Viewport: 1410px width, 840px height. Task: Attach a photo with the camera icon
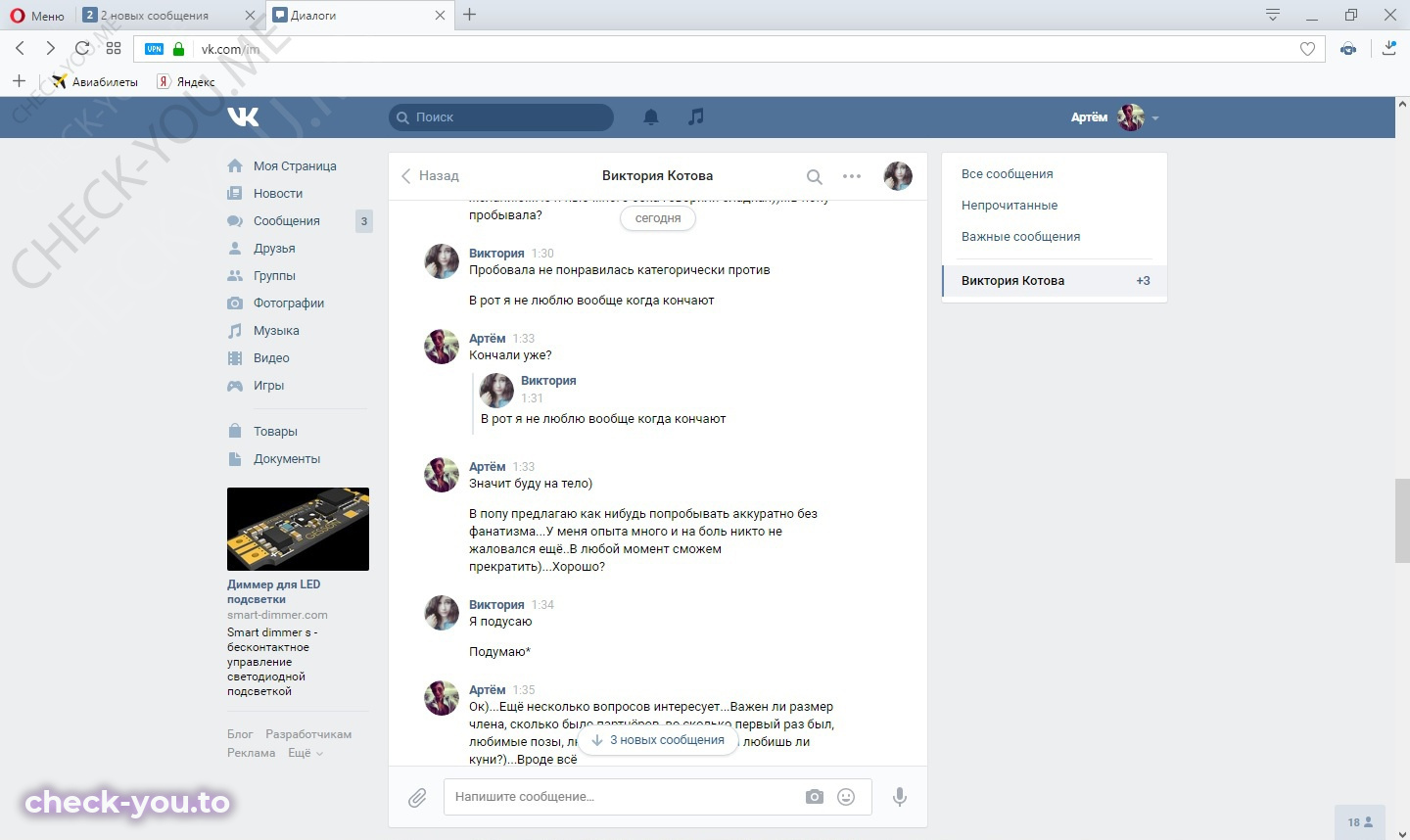[x=815, y=797]
